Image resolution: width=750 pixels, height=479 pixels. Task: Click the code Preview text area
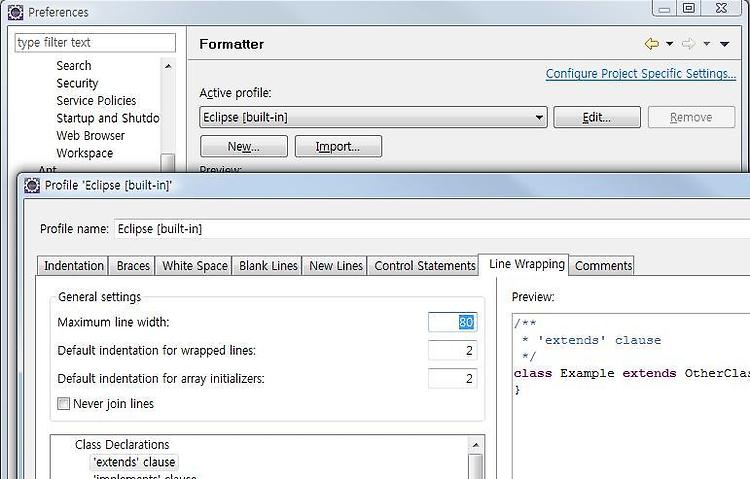coord(631,396)
